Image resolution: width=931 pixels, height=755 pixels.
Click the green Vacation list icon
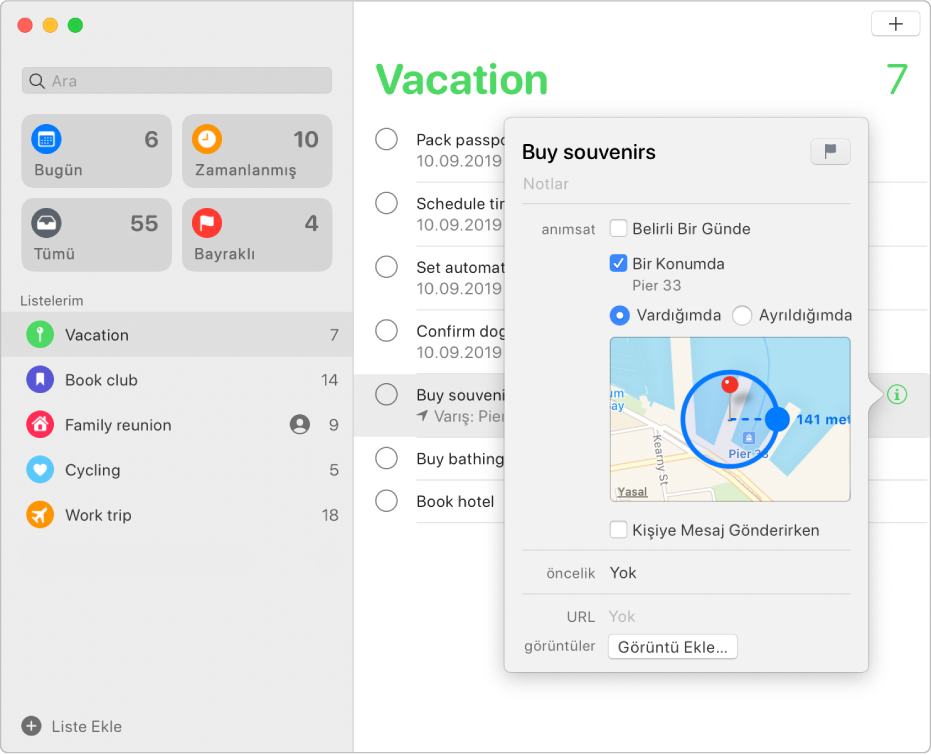click(40, 335)
